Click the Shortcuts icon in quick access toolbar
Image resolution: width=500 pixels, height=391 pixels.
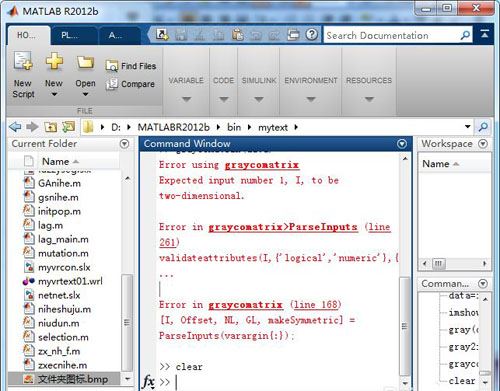tap(162, 35)
